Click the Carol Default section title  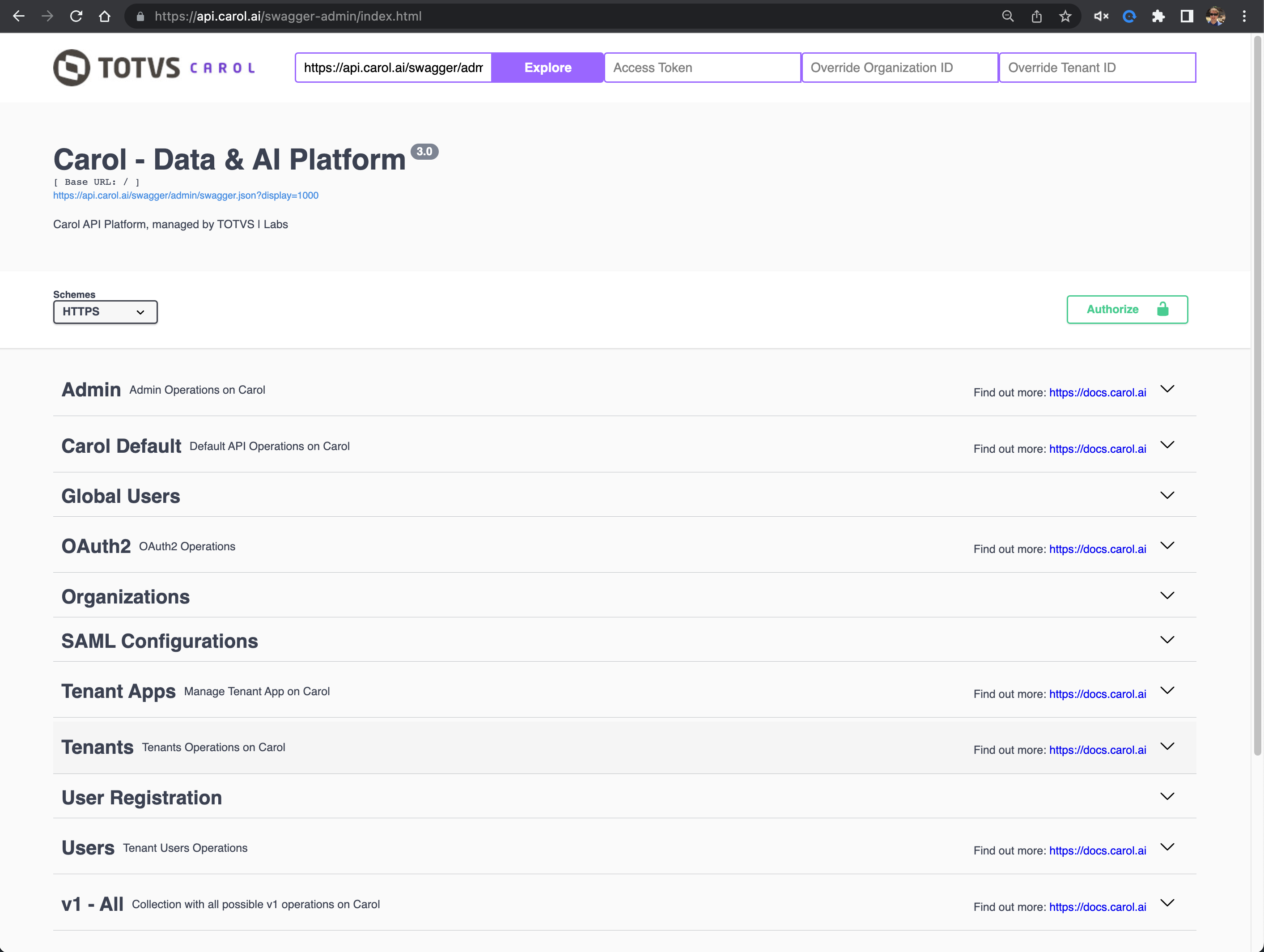121,446
